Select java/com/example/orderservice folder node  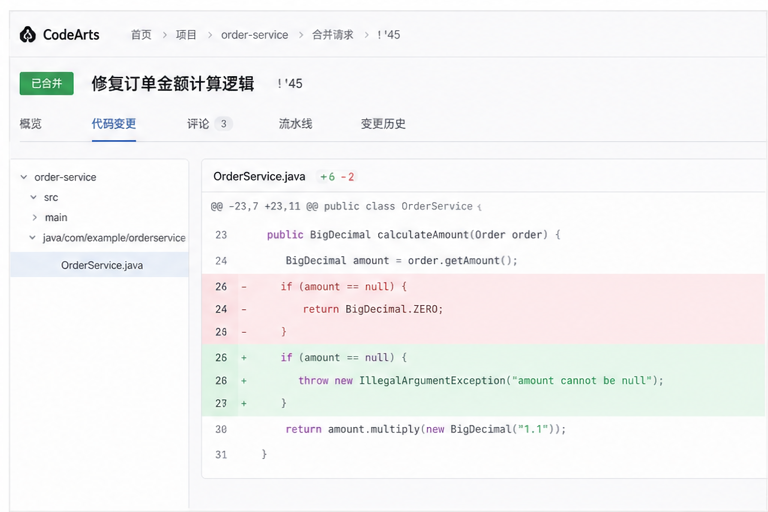click(x=114, y=238)
